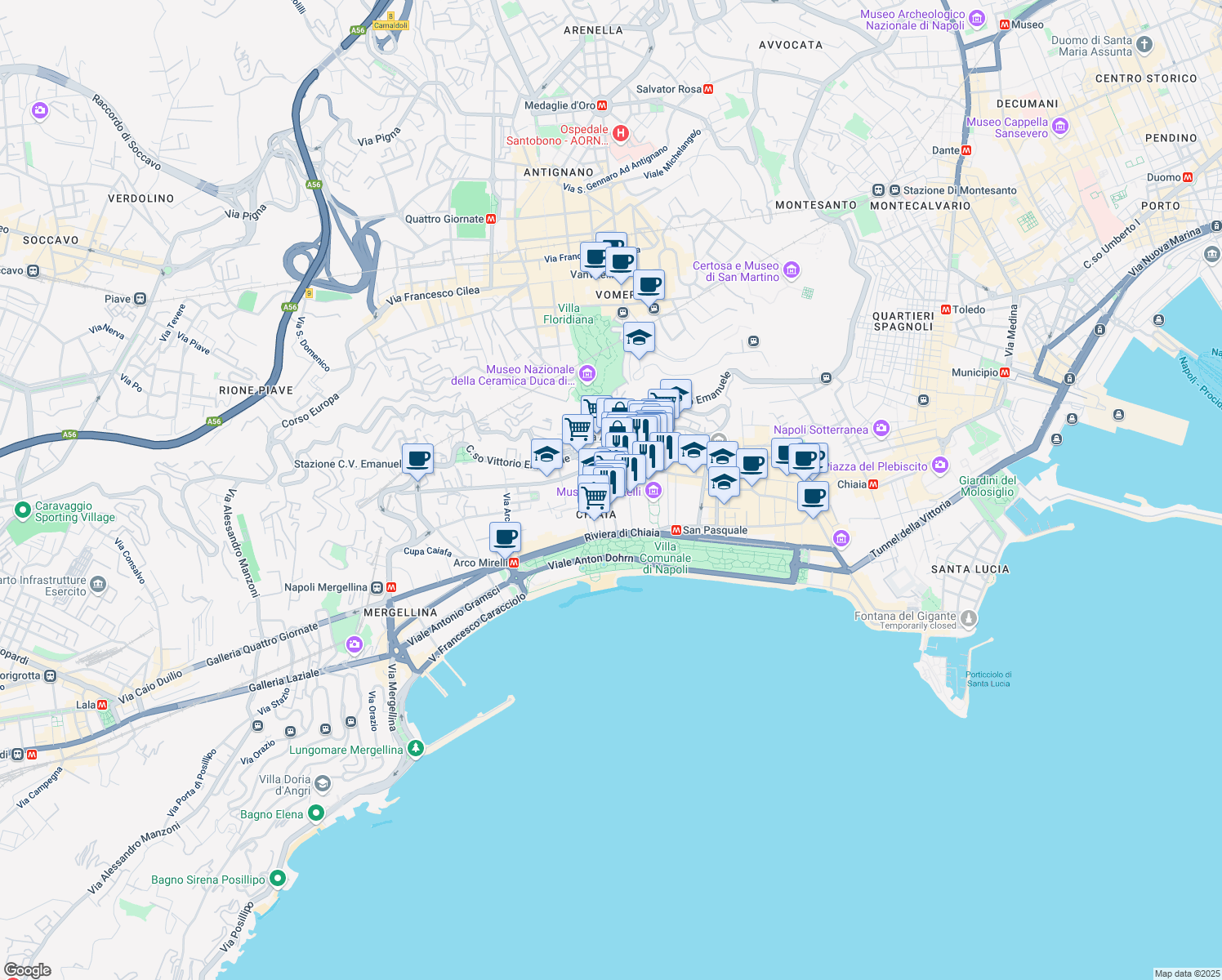The height and width of the screenshot is (980, 1222).
Task: Click the Napoli Mergellina train station icon
Action: tap(377, 587)
